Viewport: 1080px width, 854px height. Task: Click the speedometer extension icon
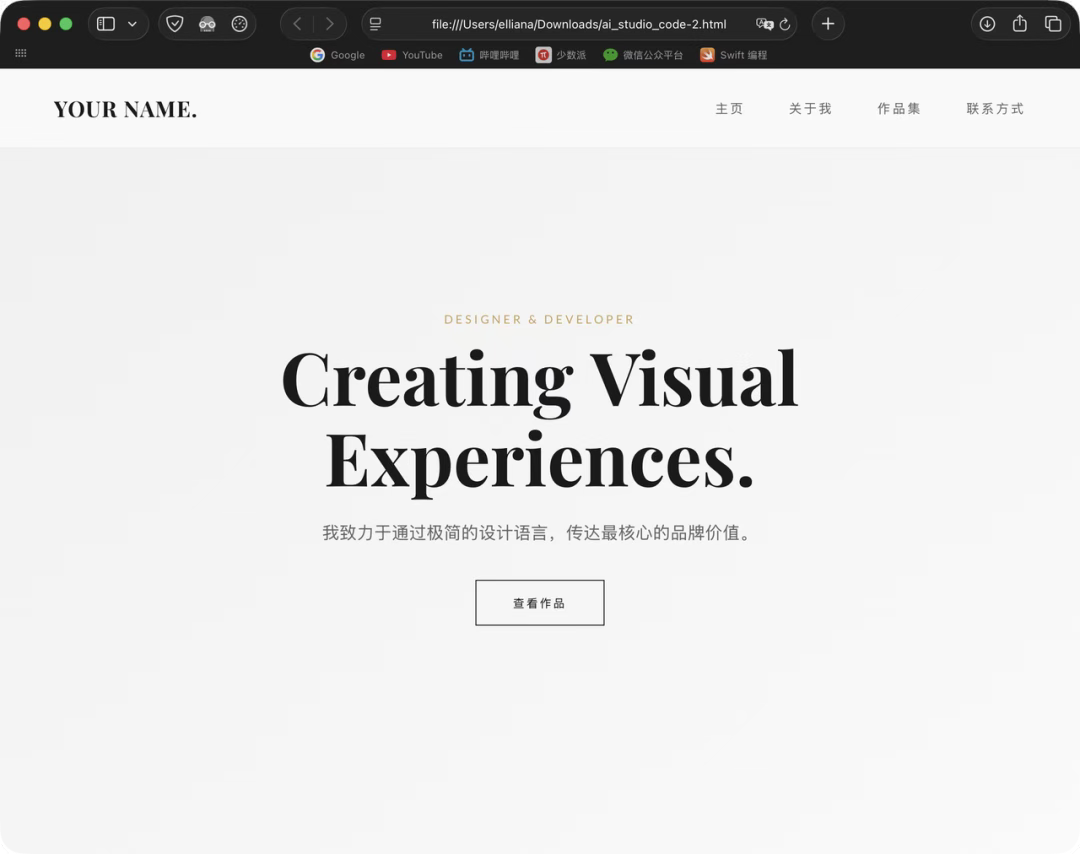(x=239, y=24)
